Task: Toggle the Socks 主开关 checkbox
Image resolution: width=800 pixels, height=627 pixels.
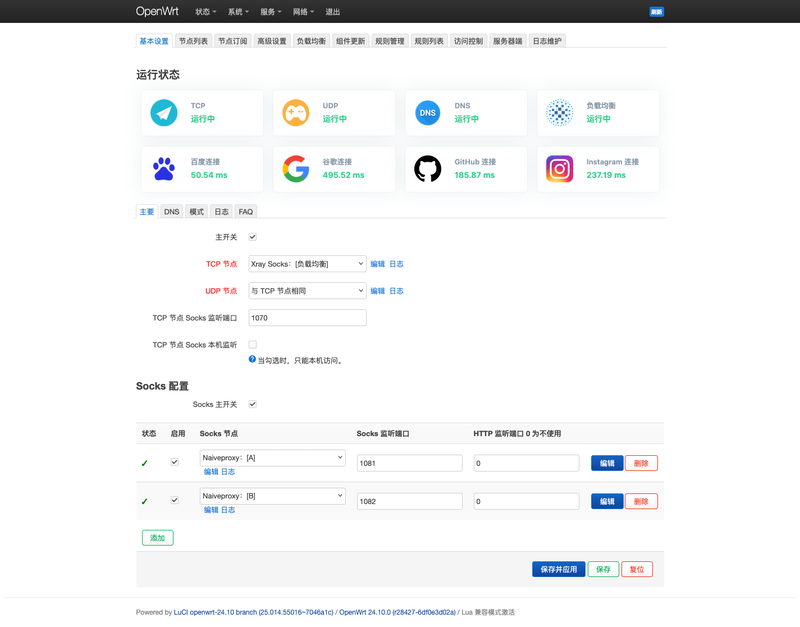Action: tap(253, 404)
